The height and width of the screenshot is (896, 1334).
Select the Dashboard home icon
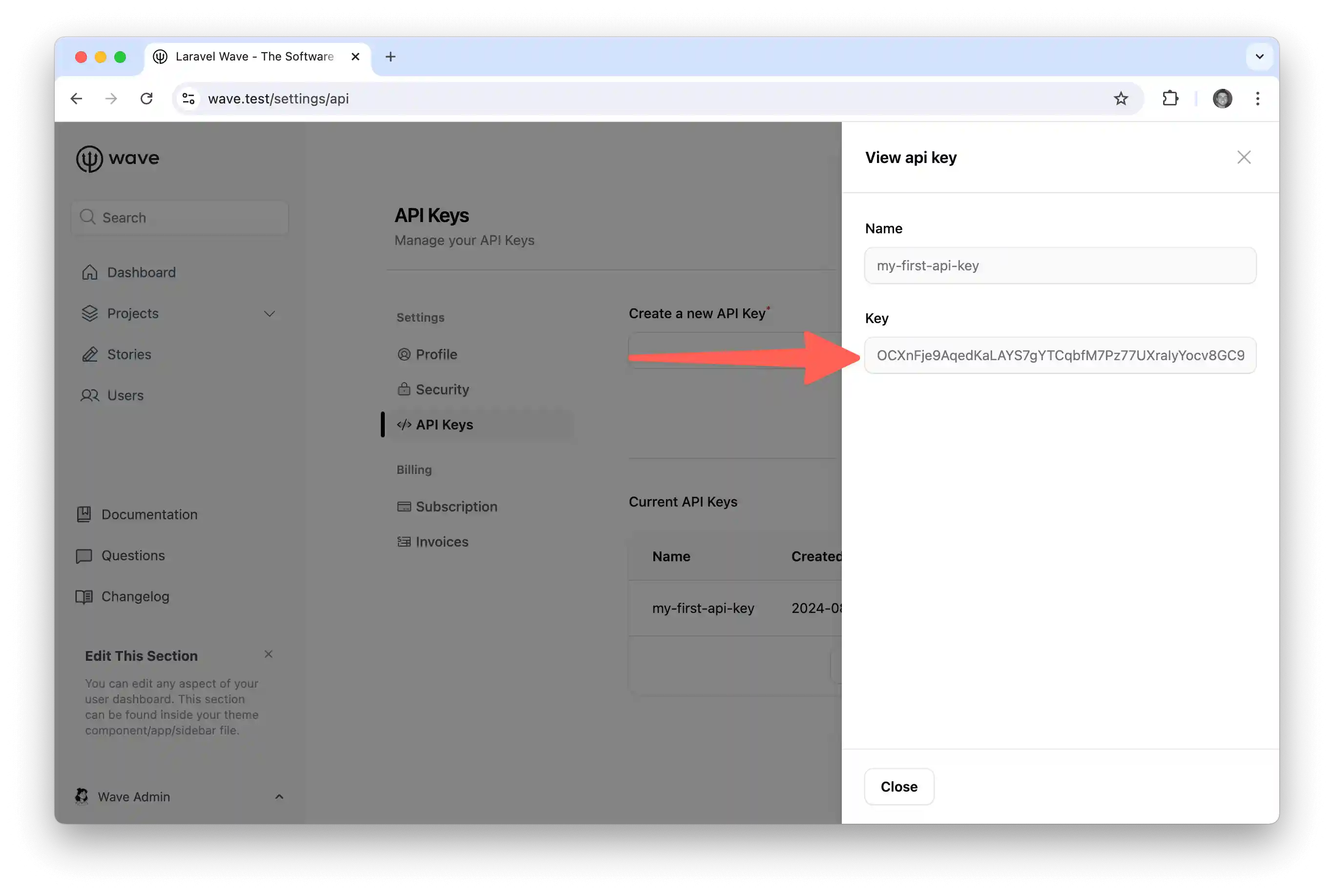click(90, 272)
